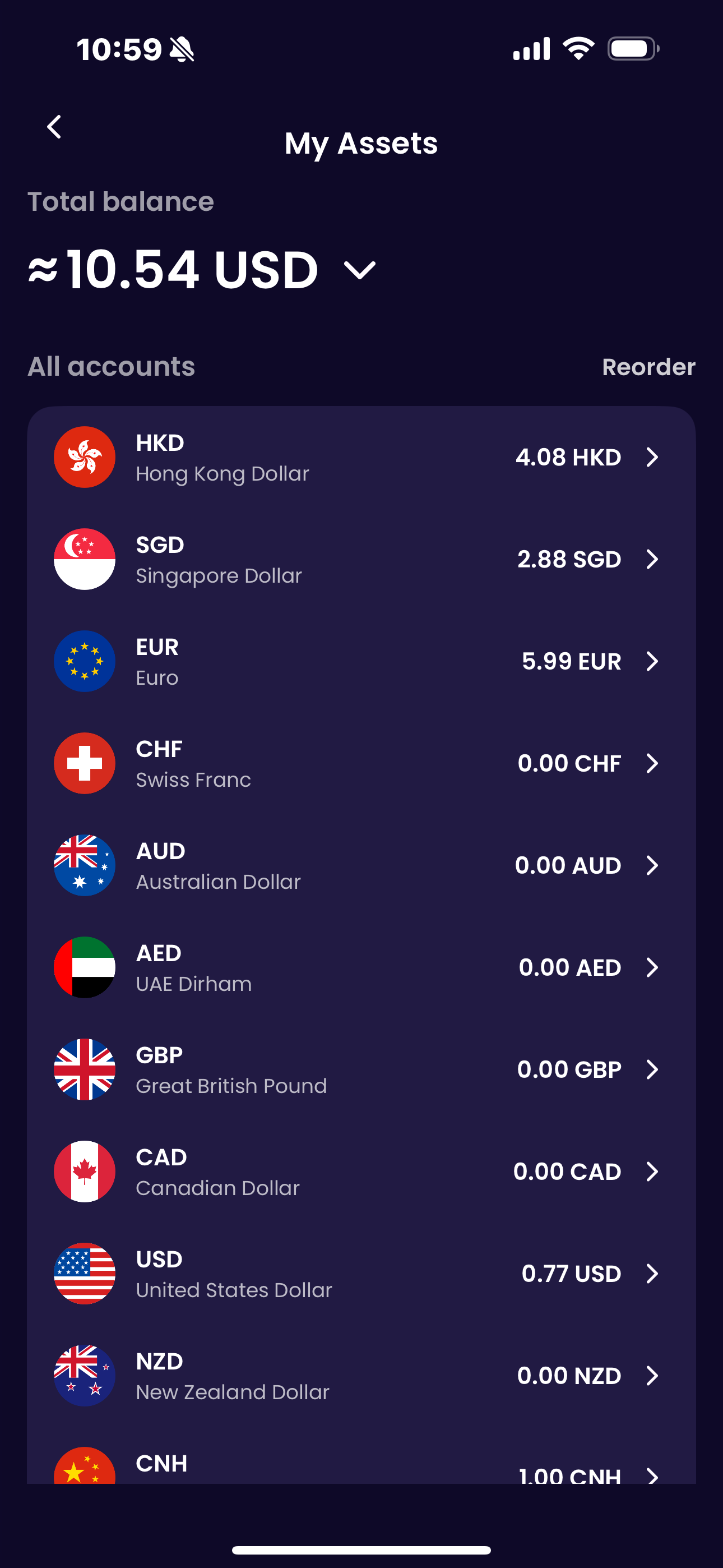Tap the 0.00 AED balance amount
The image size is (723, 1568).
[569, 967]
